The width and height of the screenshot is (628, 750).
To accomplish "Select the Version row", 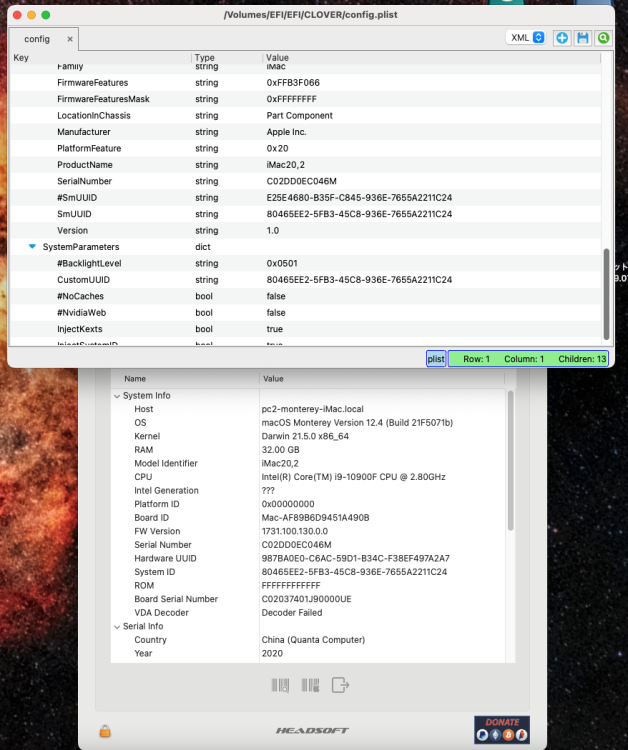I will pyautogui.click(x=306, y=231).
